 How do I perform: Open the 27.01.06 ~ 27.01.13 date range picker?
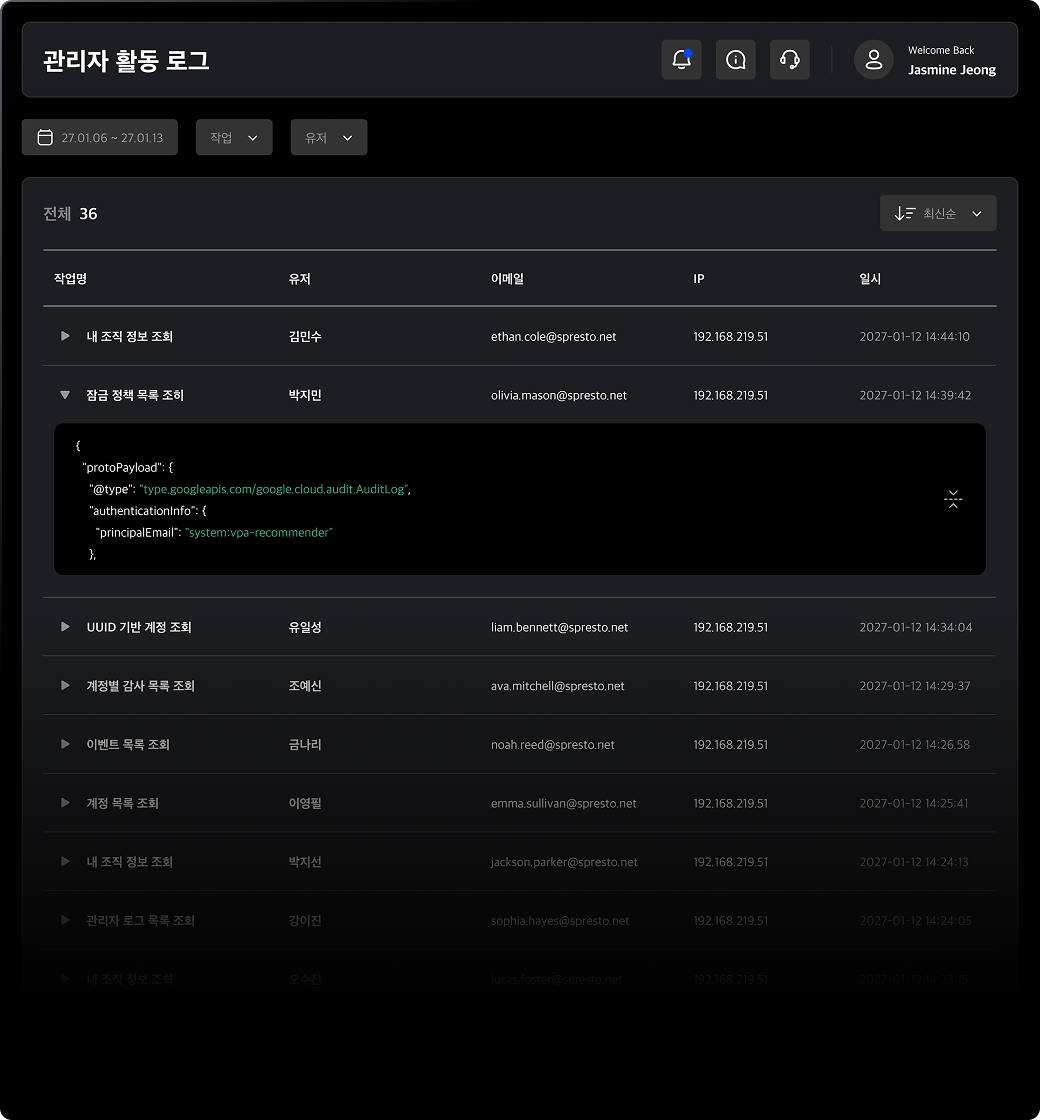point(100,137)
